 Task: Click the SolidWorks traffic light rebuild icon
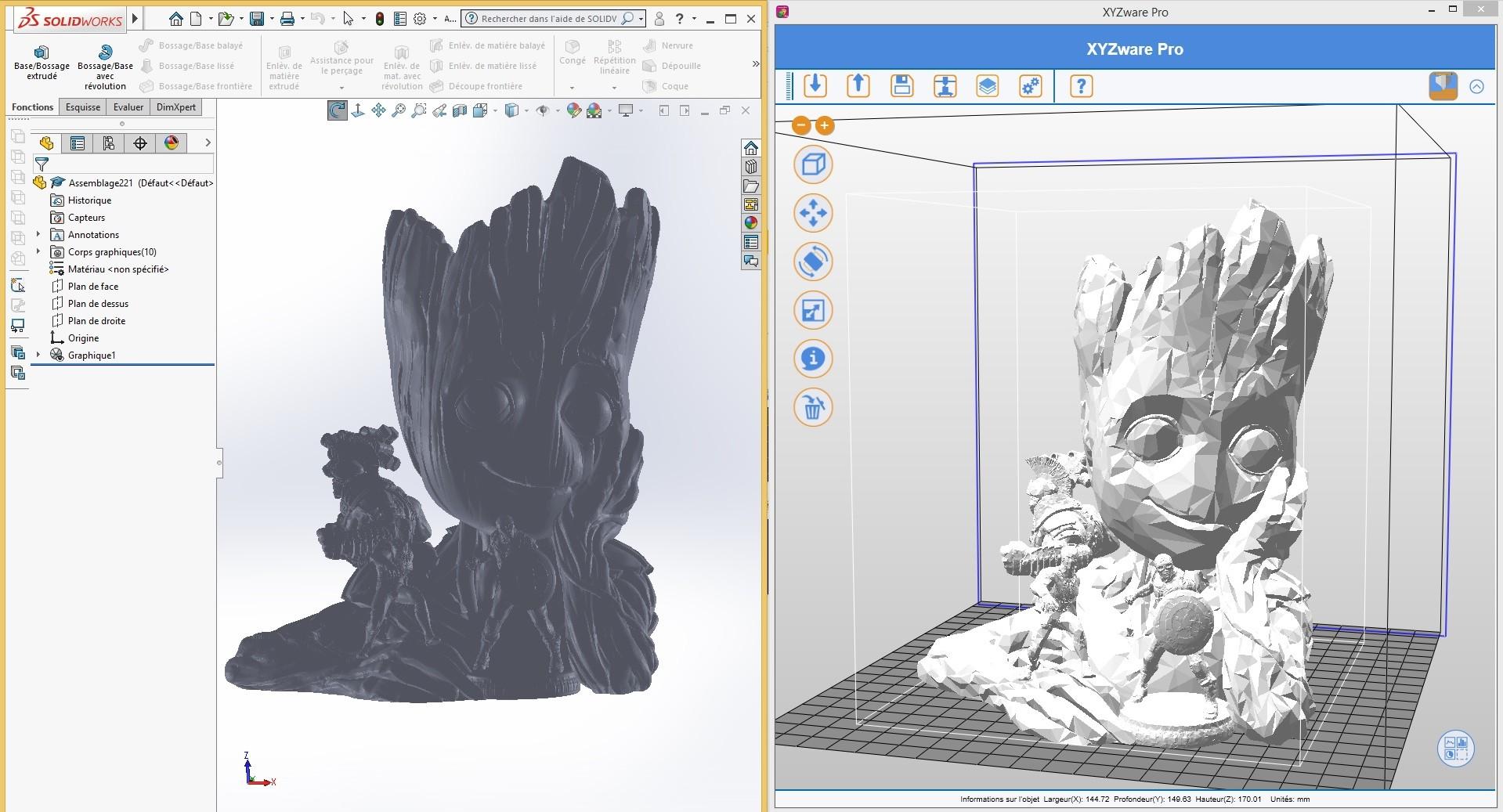[x=380, y=19]
